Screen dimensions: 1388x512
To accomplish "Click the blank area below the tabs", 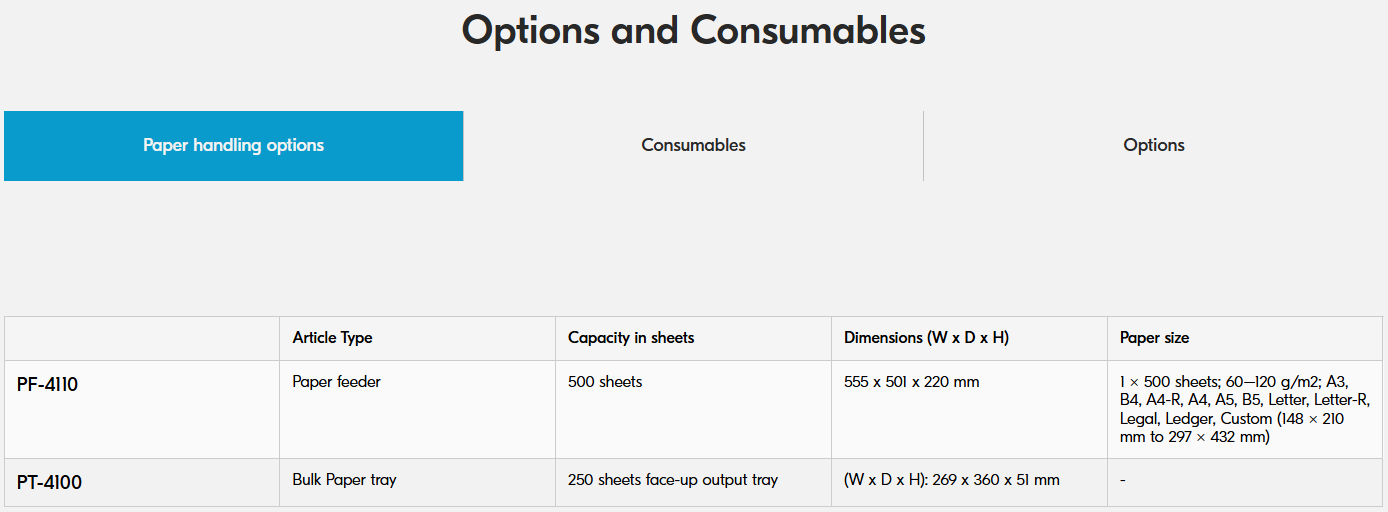I will tap(693, 249).
